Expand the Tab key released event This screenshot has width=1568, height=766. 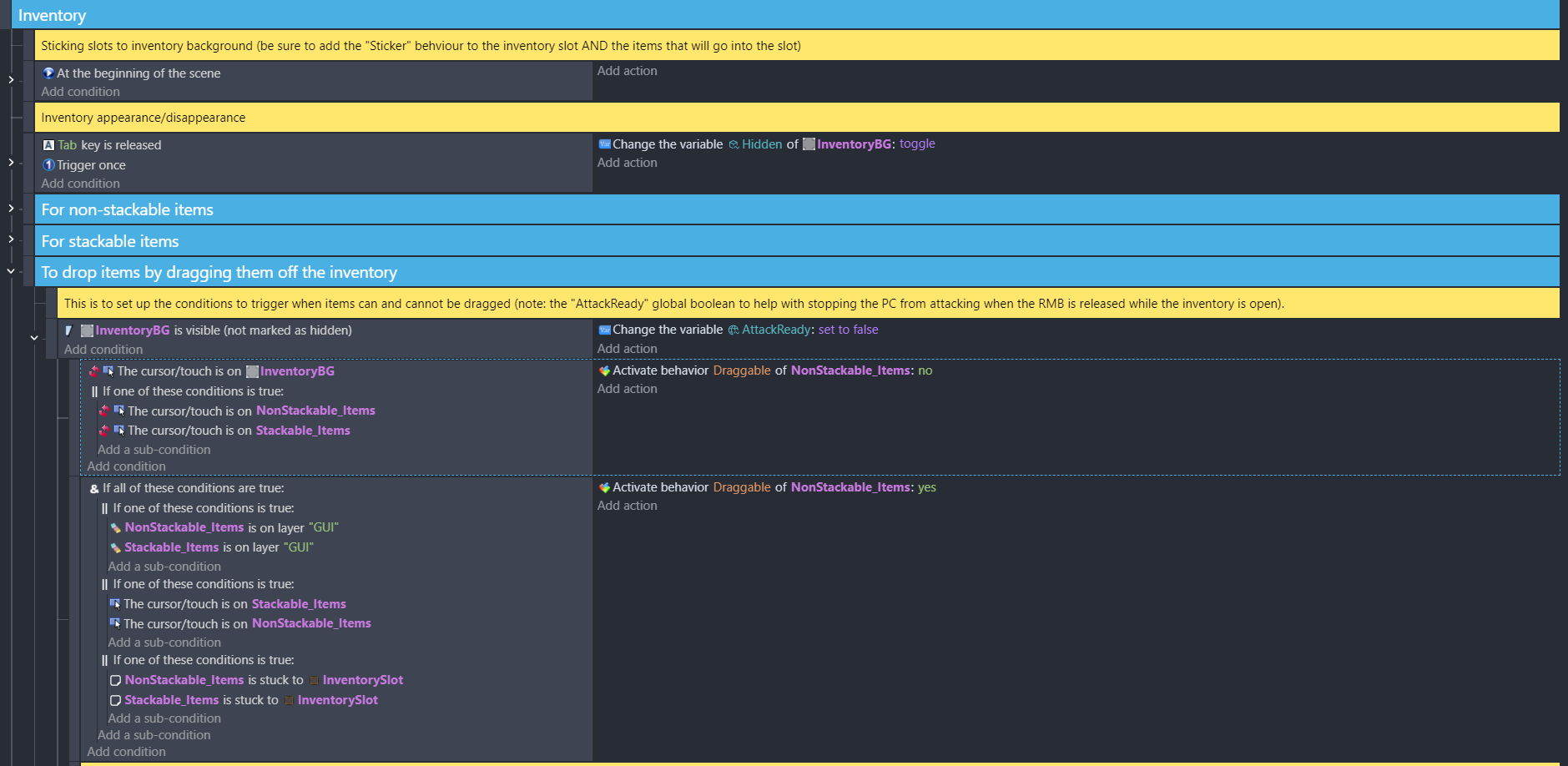coord(11,163)
